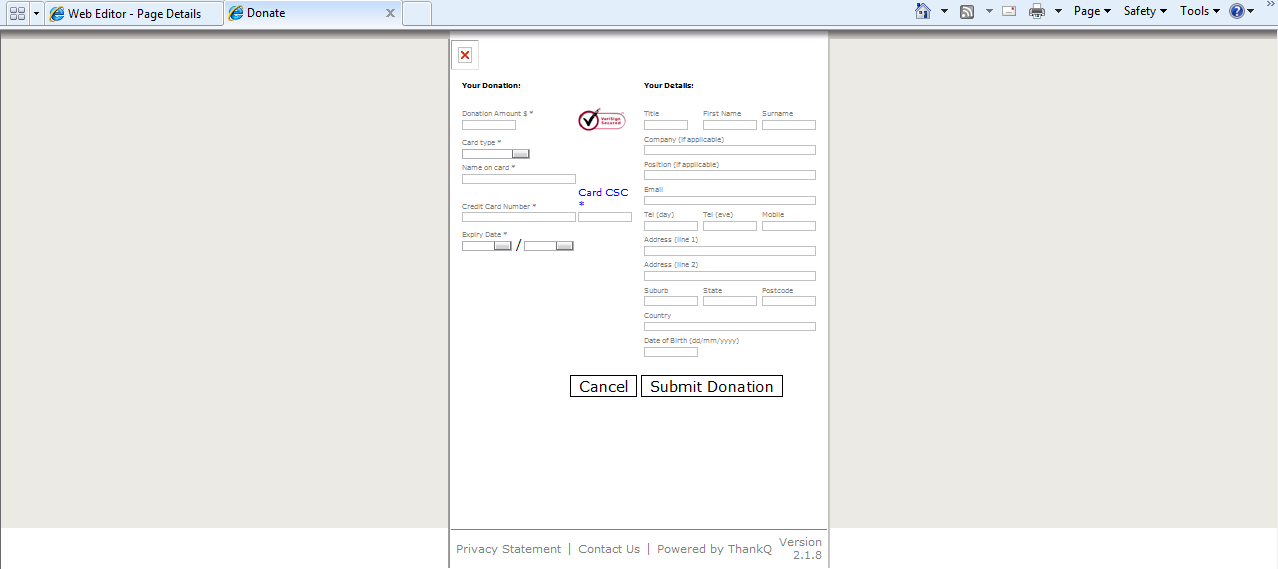This screenshot has height=569, width=1278.
Task: Click the Print icon
Action: (1037, 12)
